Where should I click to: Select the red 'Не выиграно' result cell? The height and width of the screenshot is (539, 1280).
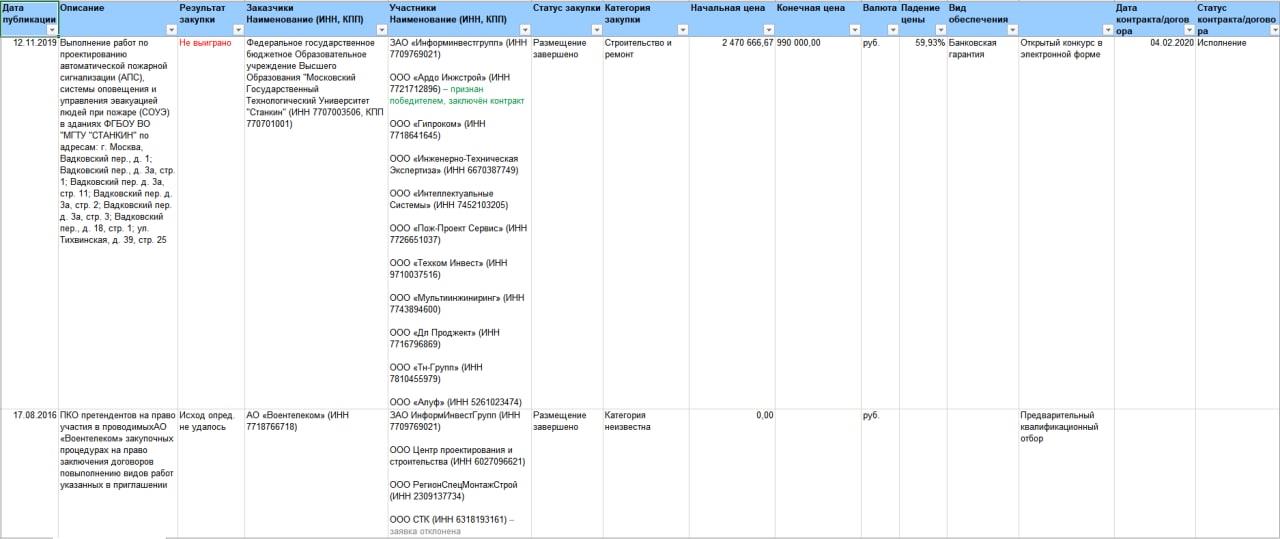point(211,223)
